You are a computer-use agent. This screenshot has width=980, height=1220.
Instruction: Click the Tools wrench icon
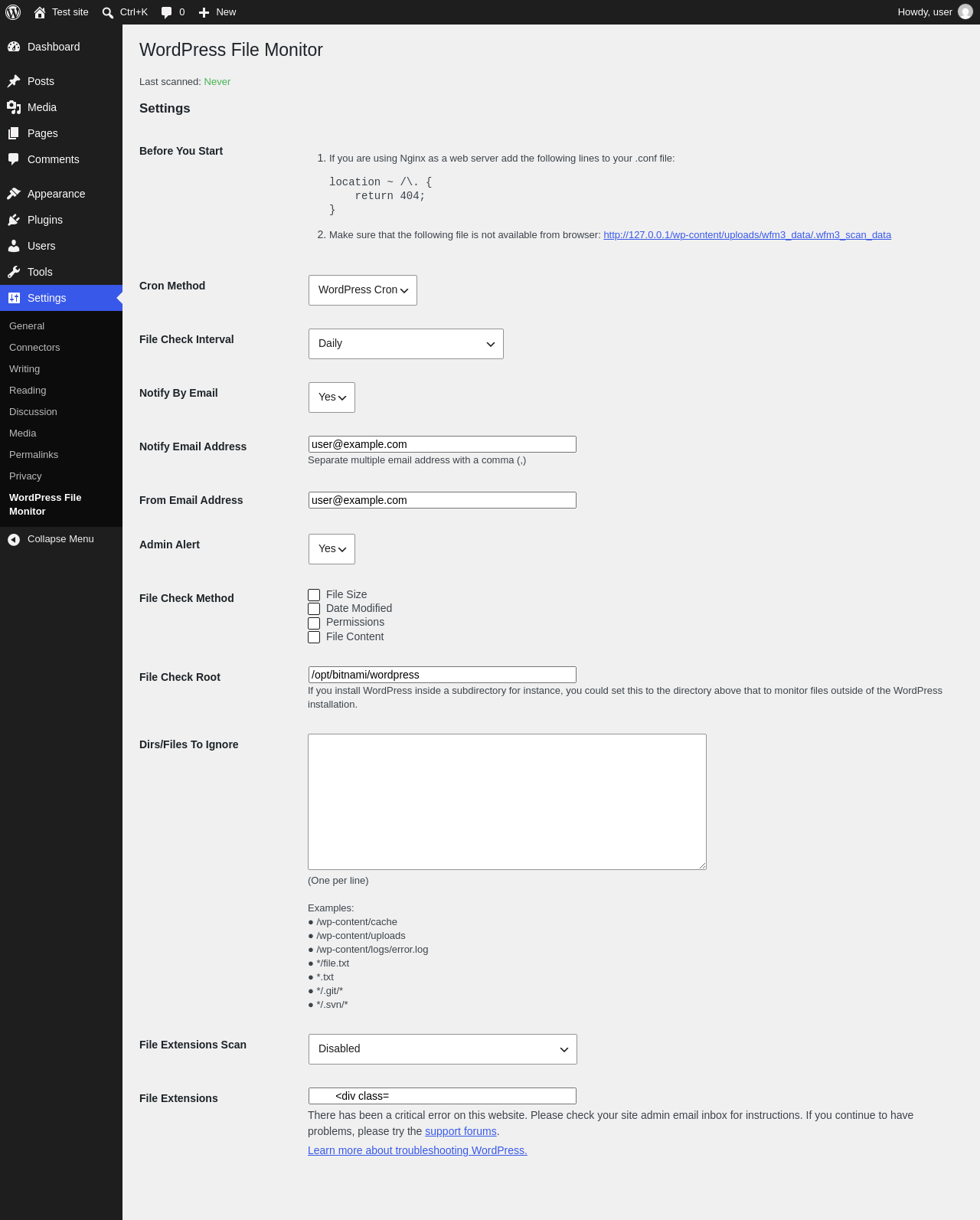coord(14,272)
